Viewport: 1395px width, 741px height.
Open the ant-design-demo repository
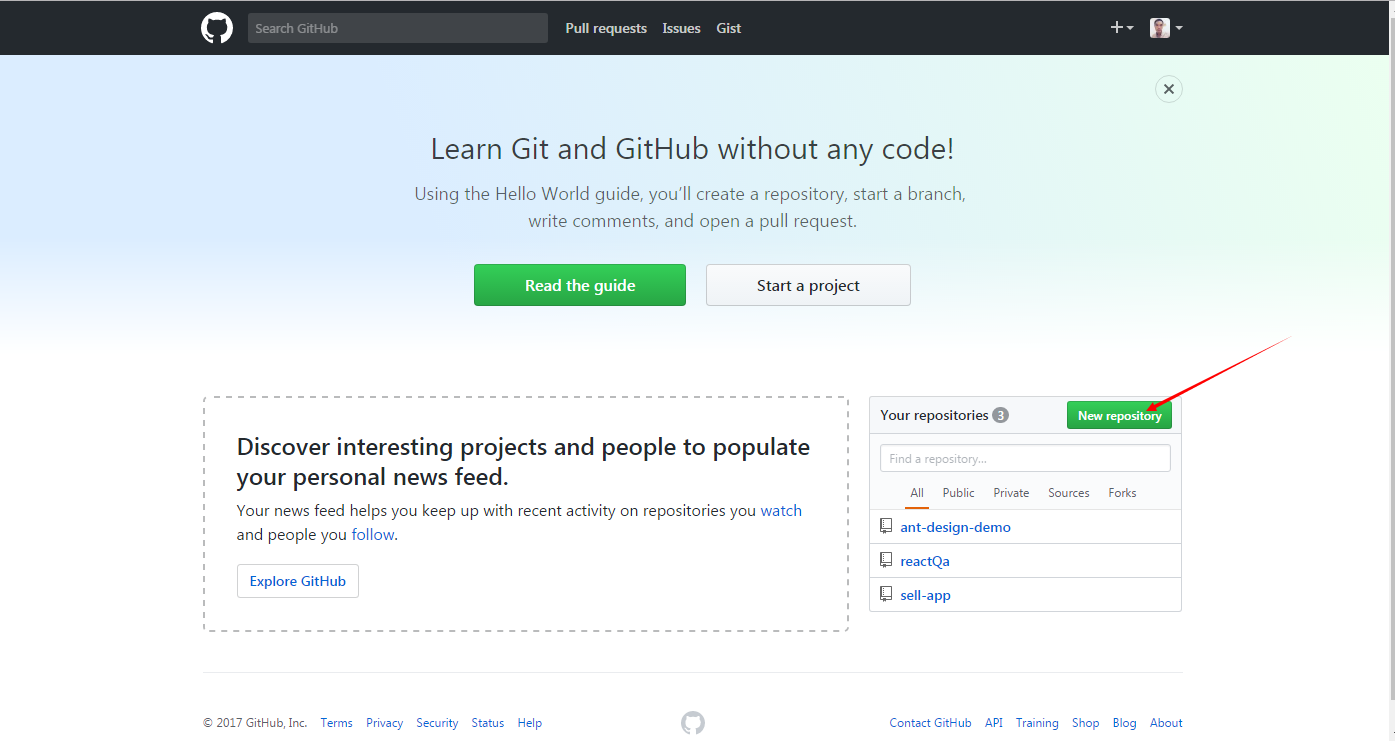pos(955,527)
